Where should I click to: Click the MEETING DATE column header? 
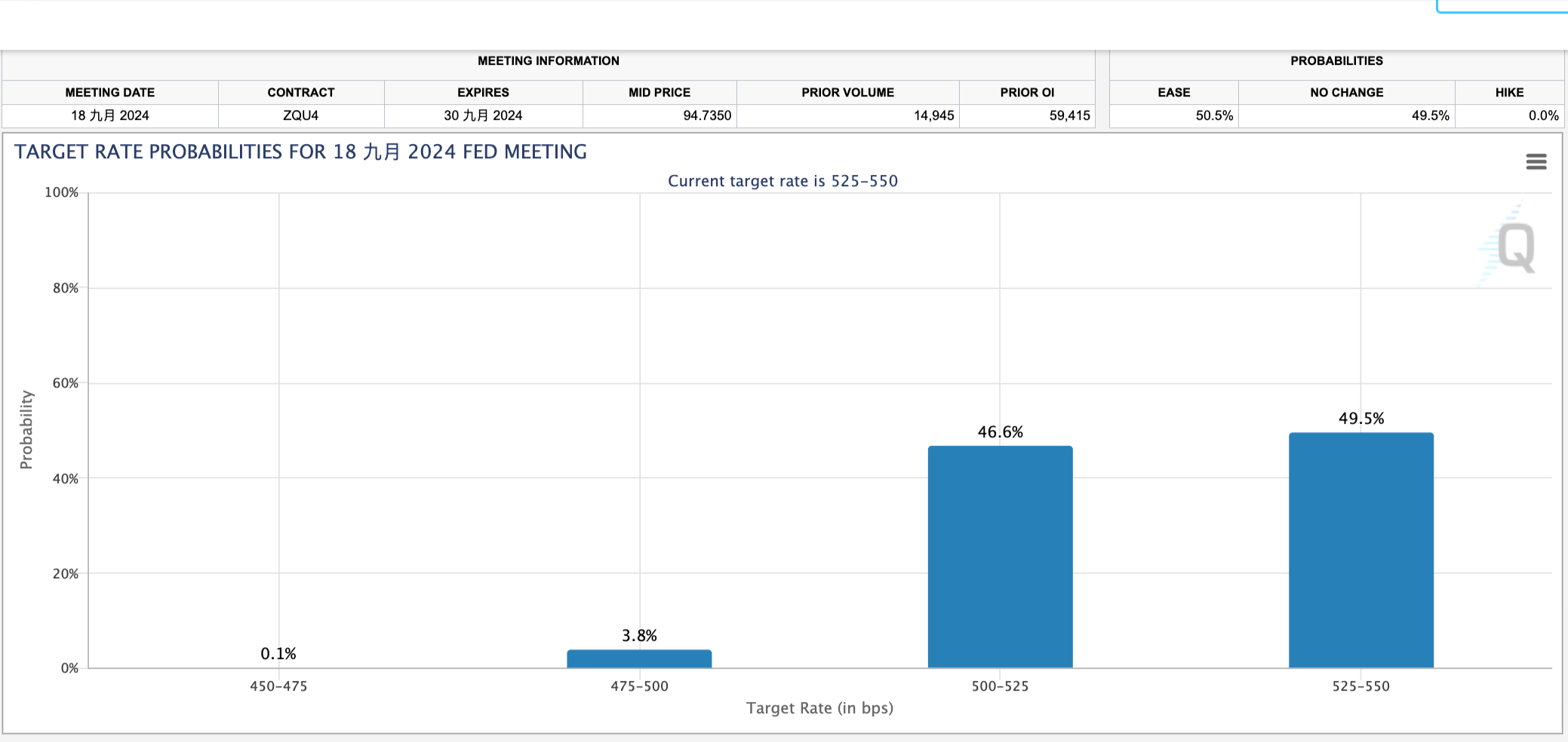pos(110,92)
